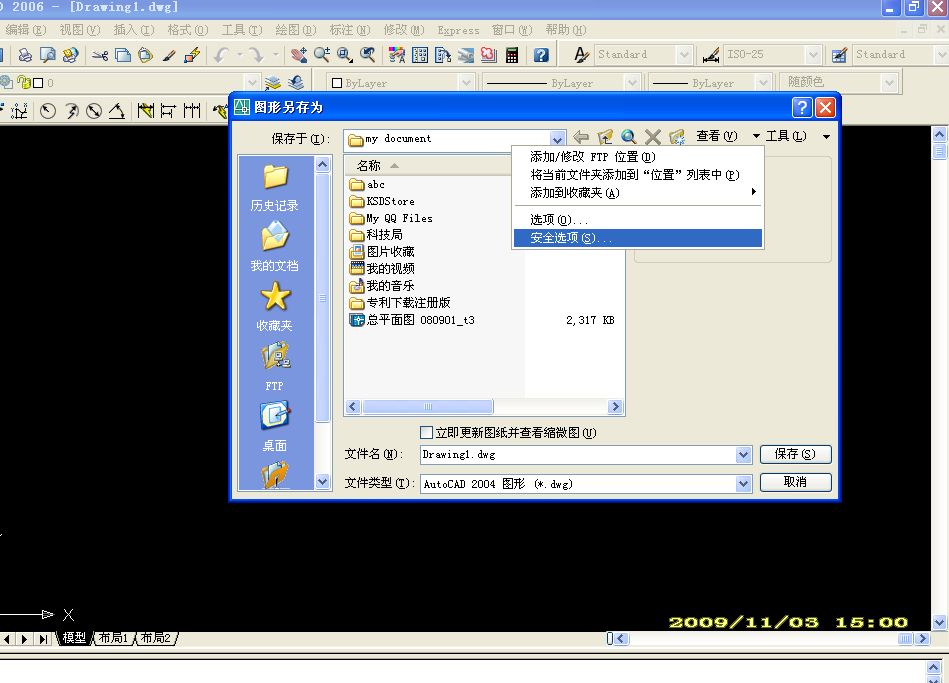Choose 安全选项(S)... menu entry

pyautogui.click(x=637, y=238)
